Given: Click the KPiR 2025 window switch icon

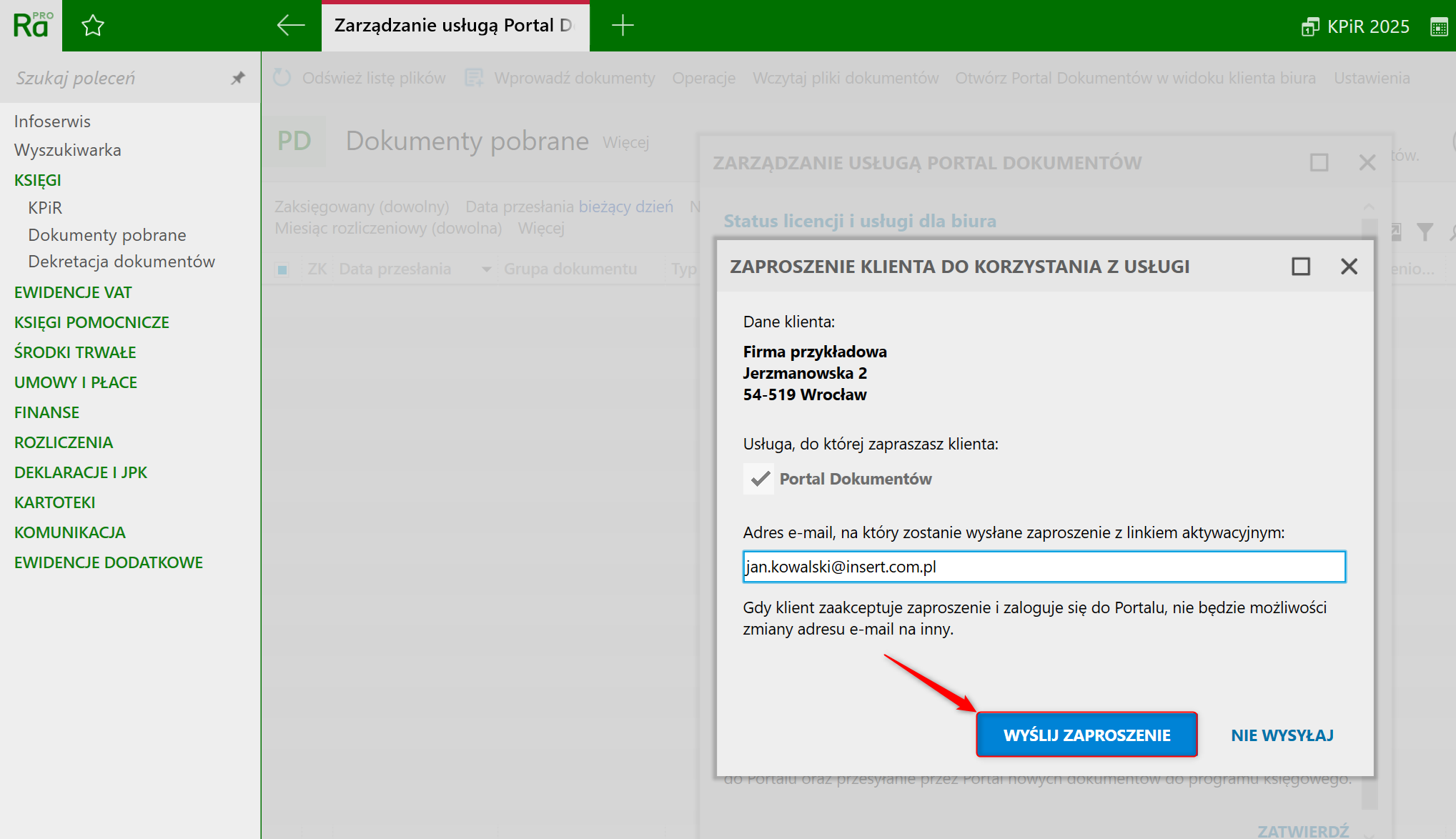Looking at the screenshot, I should click(x=1309, y=27).
